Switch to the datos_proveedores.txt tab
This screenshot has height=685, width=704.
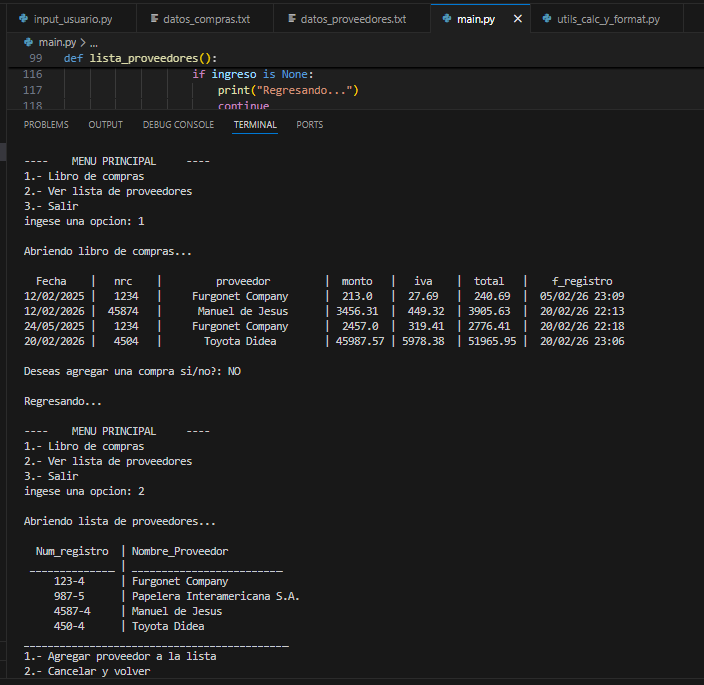[x=353, y=19]
